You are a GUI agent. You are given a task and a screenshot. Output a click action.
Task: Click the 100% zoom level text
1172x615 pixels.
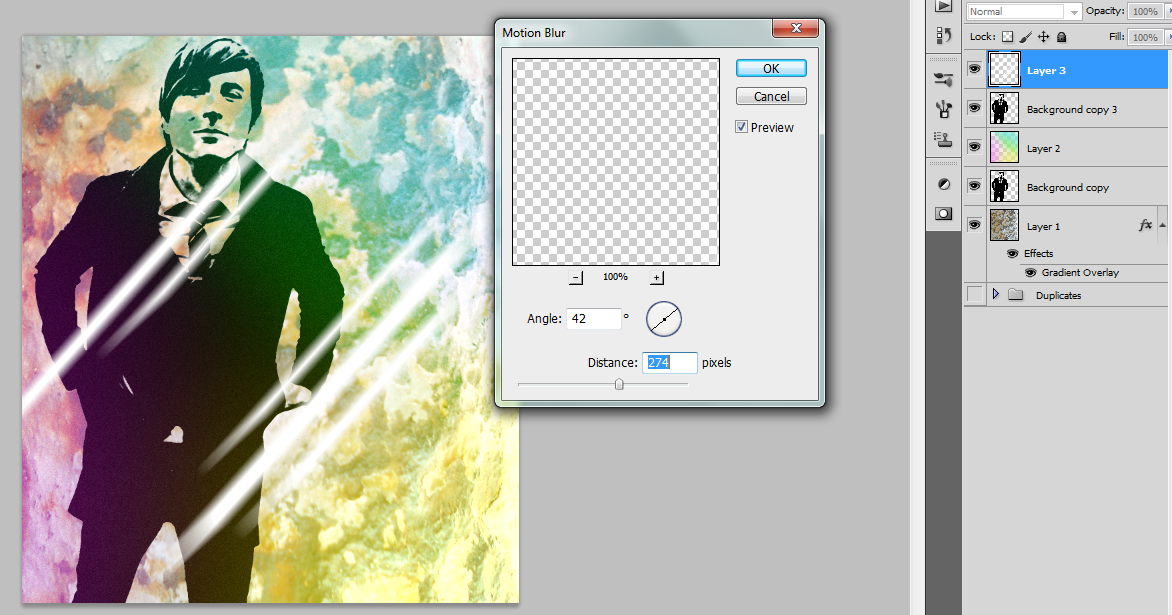[615, 277]
